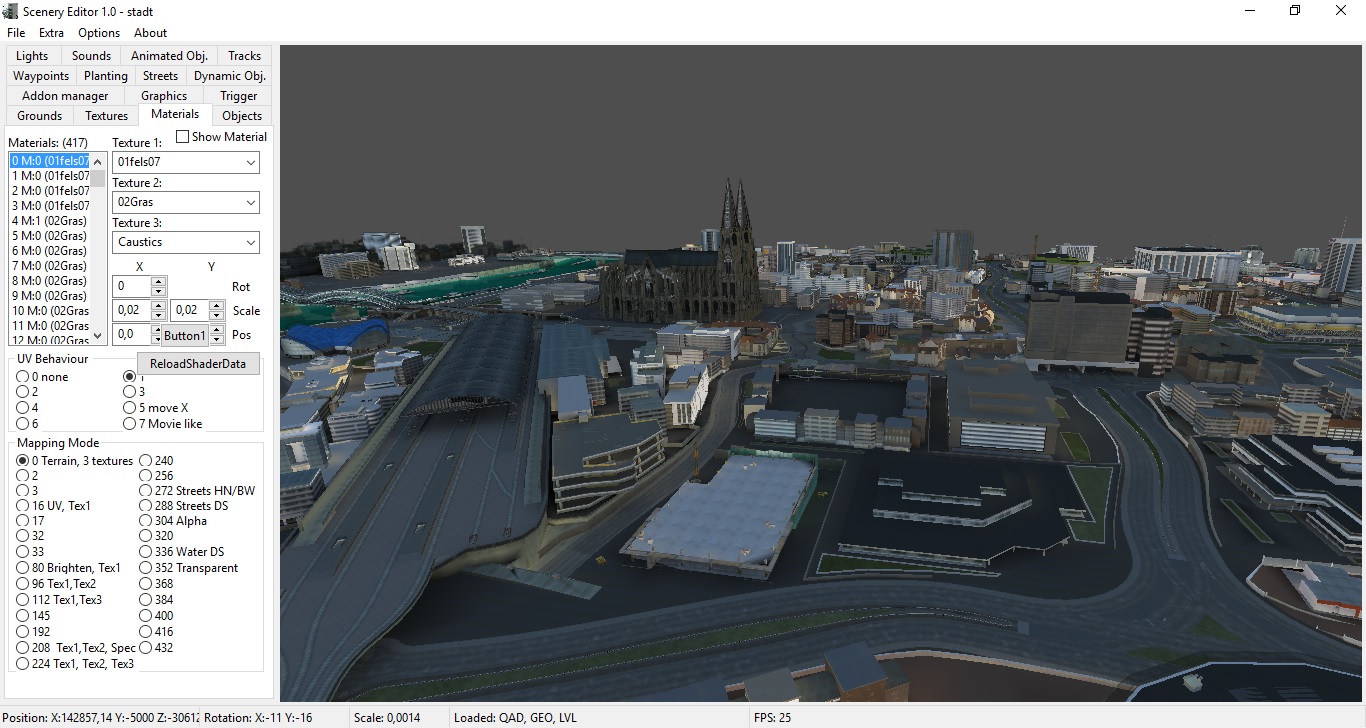
Task: Select material '4 M:1 (02Gras)' in list
Action: (49, 221)
